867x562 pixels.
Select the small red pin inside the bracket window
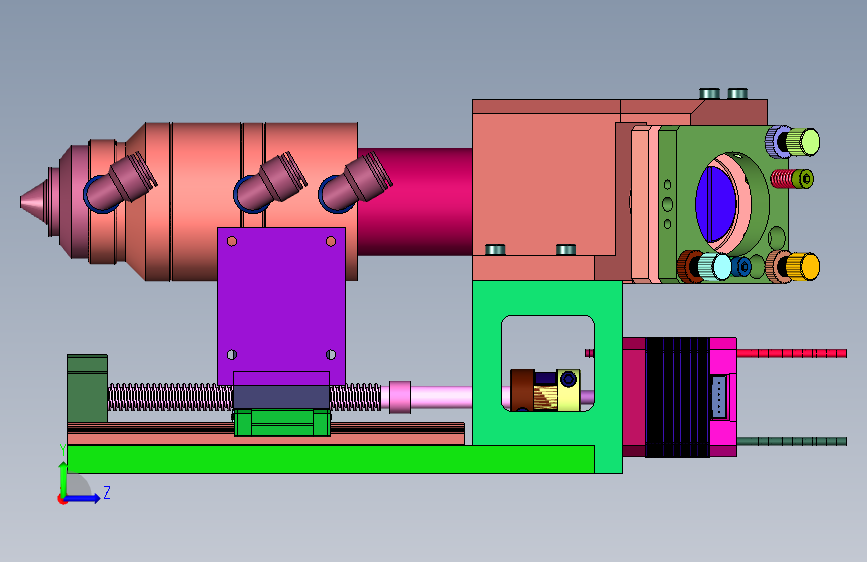tap(590, 353)
